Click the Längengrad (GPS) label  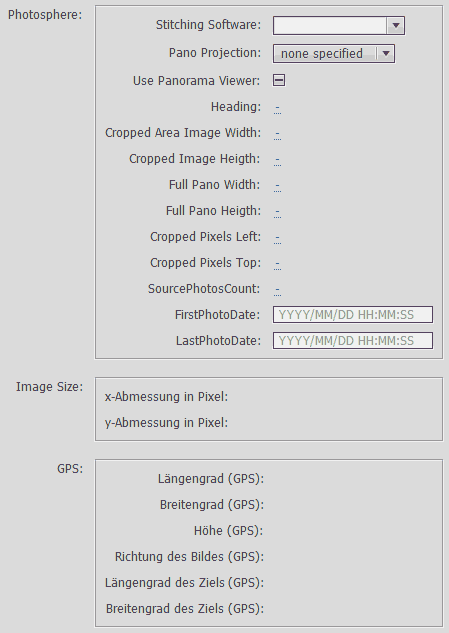tap(211, 479)
